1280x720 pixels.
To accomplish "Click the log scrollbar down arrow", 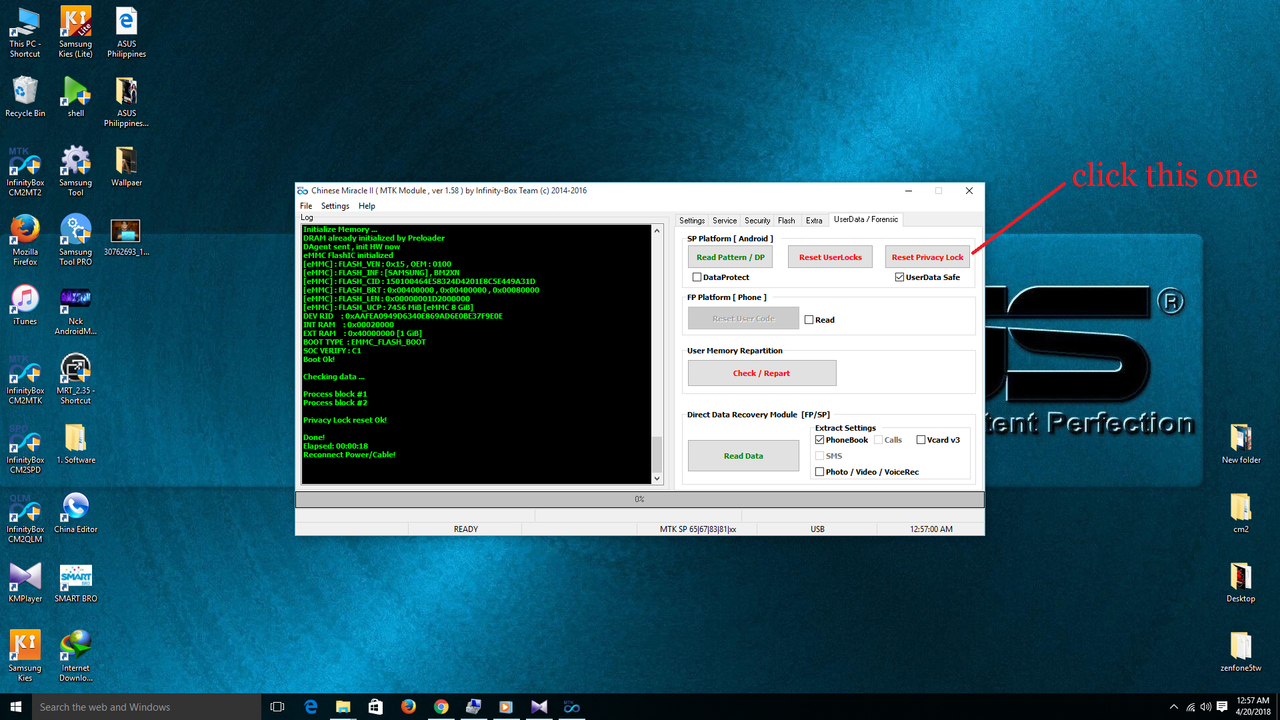I will tap(657, 479).
